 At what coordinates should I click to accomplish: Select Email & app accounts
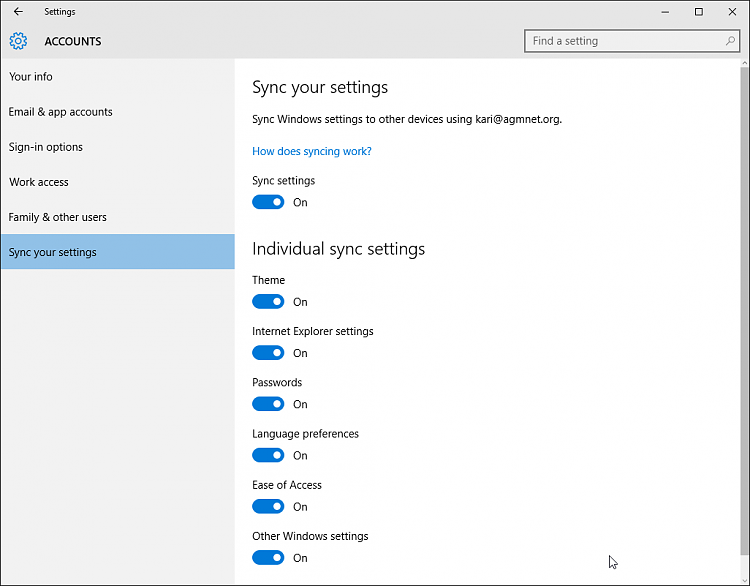click(118, 112)
